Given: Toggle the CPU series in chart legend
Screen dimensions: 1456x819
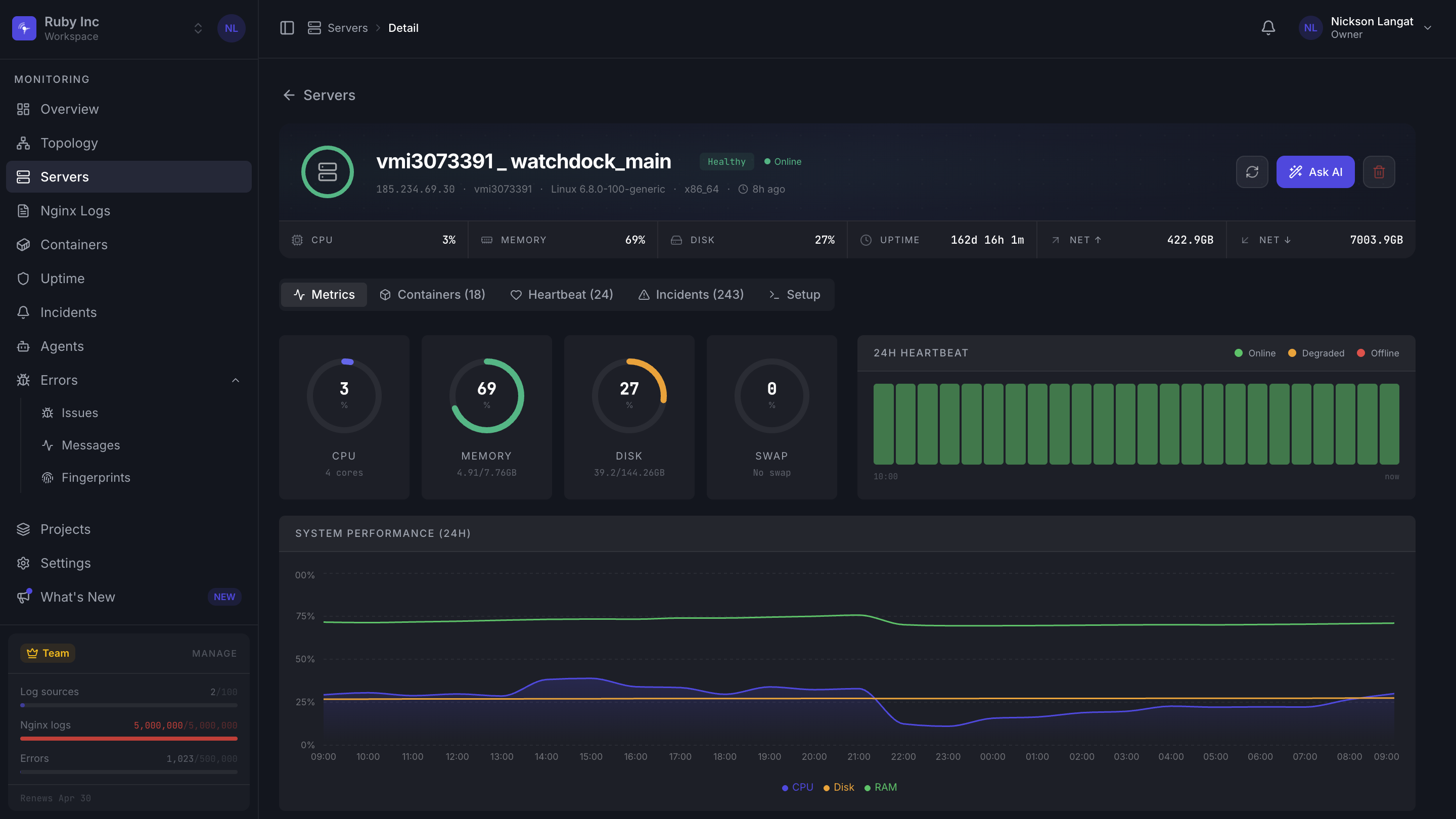Looking at the screenshot, I should point(797,787).
